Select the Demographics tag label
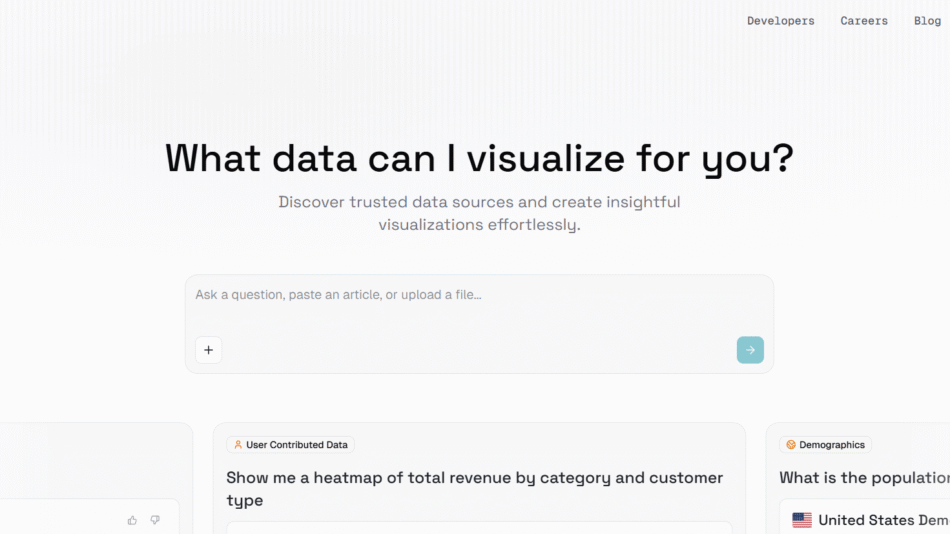The image size is (950, 534). [x=832, y=445]
